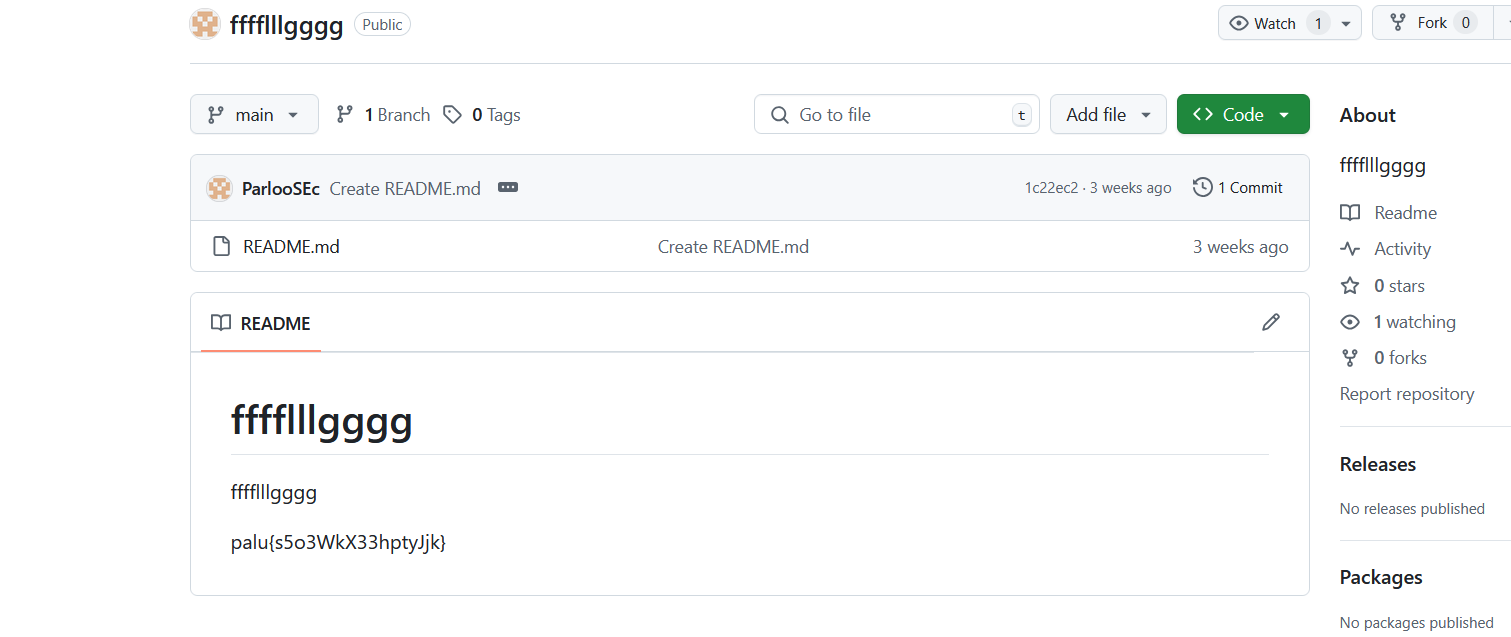Click the star icon beside 0 stars

[1350, 286]
